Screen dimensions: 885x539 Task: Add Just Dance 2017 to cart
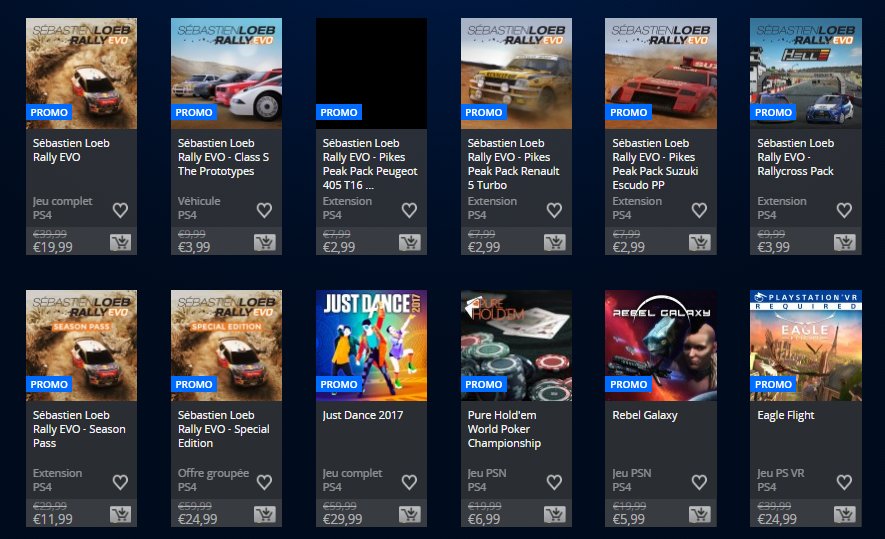coord(410,515)
